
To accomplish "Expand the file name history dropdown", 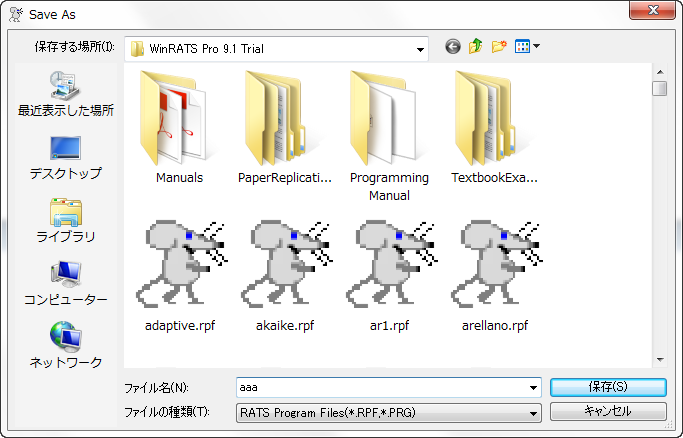I will (533, 387).
